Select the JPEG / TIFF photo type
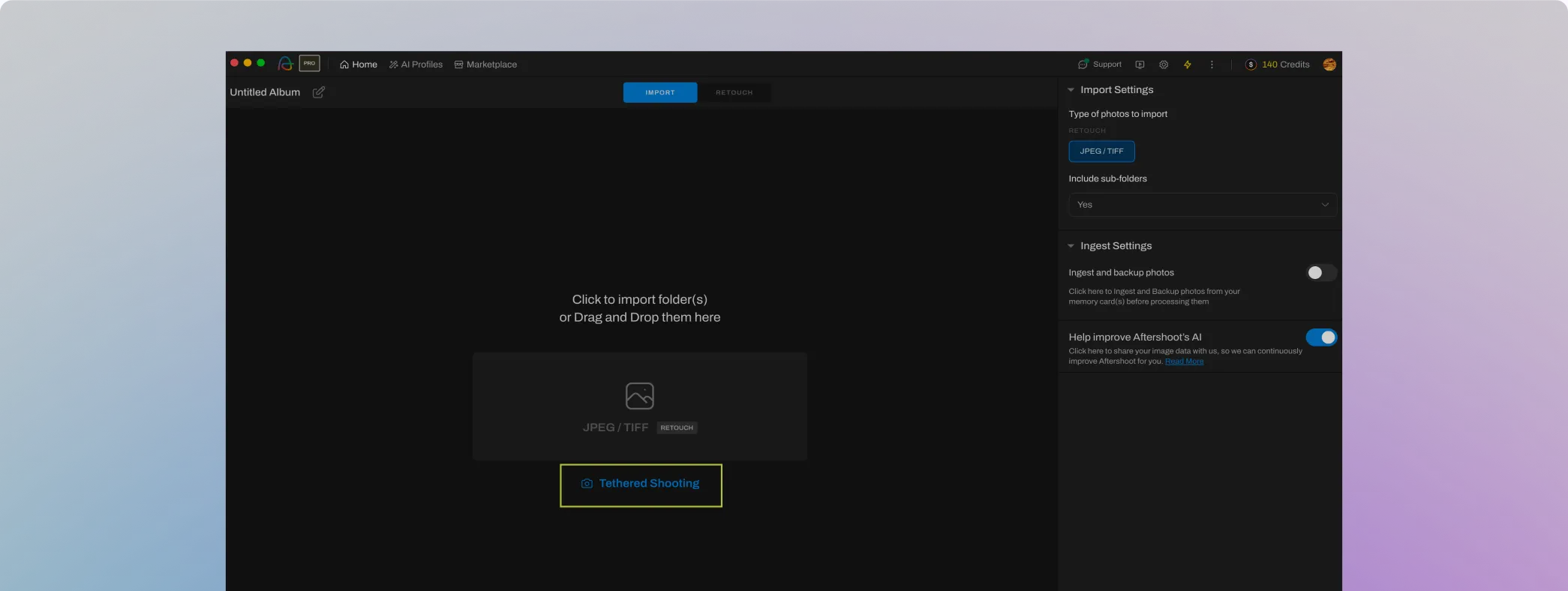 pos(1101,151)
